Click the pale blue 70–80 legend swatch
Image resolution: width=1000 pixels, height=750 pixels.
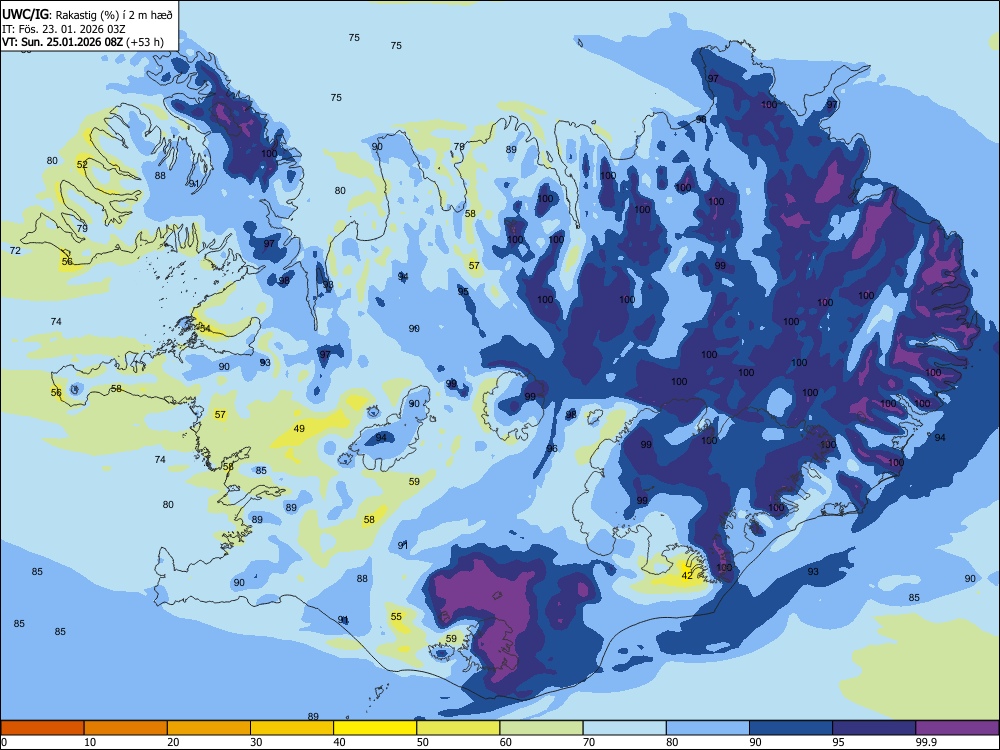coord(624,728)
